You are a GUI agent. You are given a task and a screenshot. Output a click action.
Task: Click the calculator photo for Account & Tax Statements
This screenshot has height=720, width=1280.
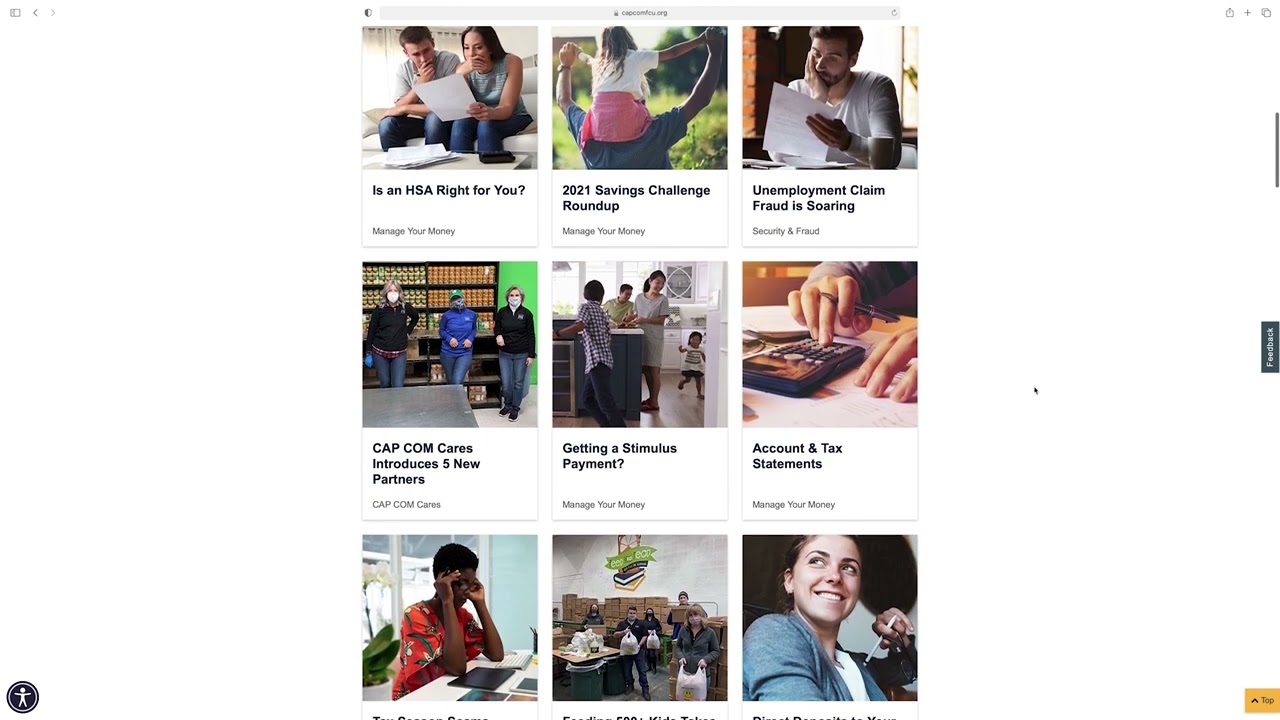click(x=830, y=345)
